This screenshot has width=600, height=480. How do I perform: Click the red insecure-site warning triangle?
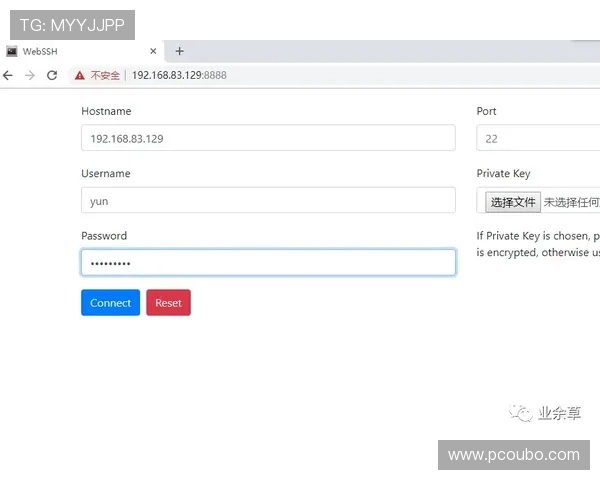(80, 75)
